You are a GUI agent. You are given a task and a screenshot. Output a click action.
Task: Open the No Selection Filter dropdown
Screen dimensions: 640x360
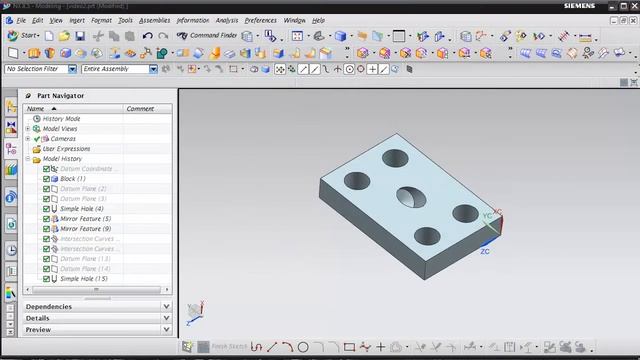click(72, 69)
